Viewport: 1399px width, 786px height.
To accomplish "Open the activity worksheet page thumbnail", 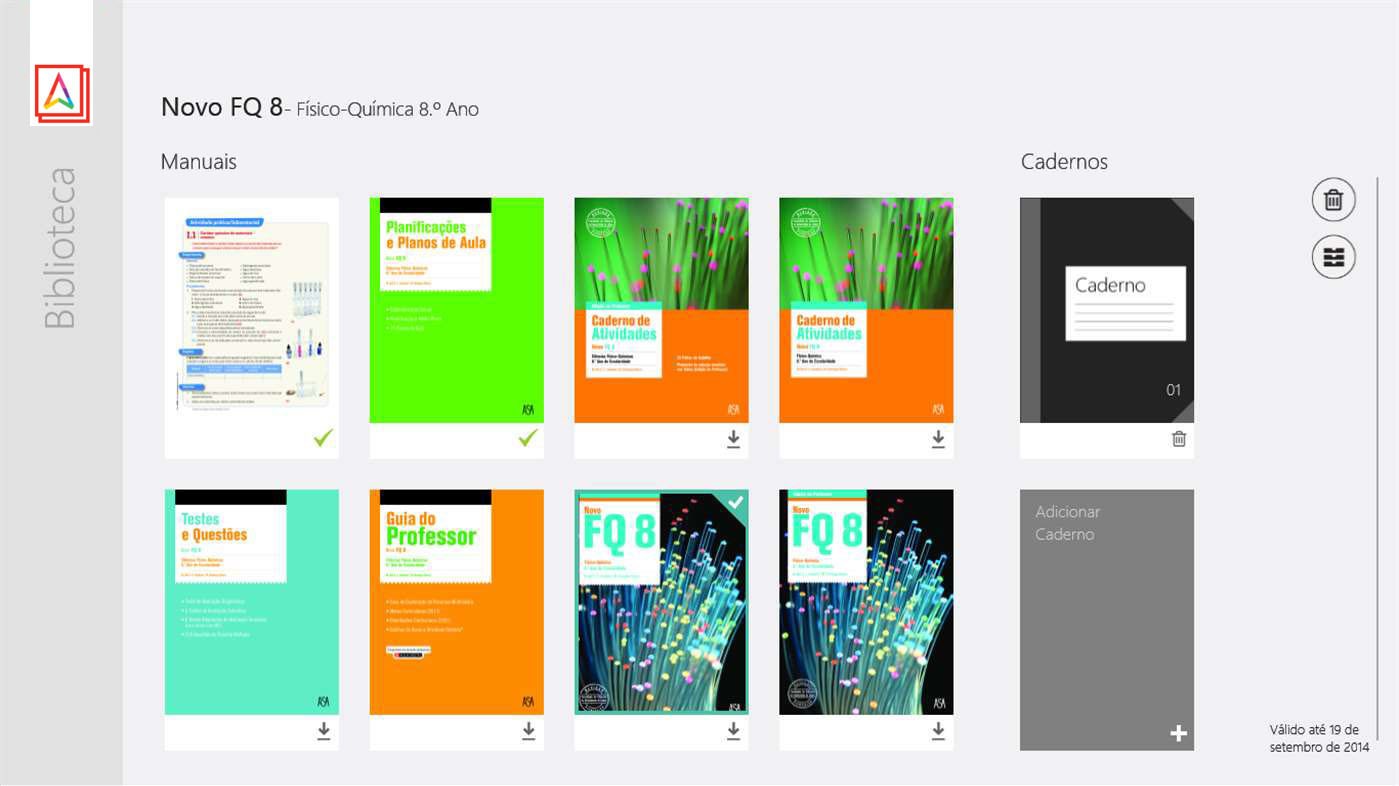I will tap(252, 310).
